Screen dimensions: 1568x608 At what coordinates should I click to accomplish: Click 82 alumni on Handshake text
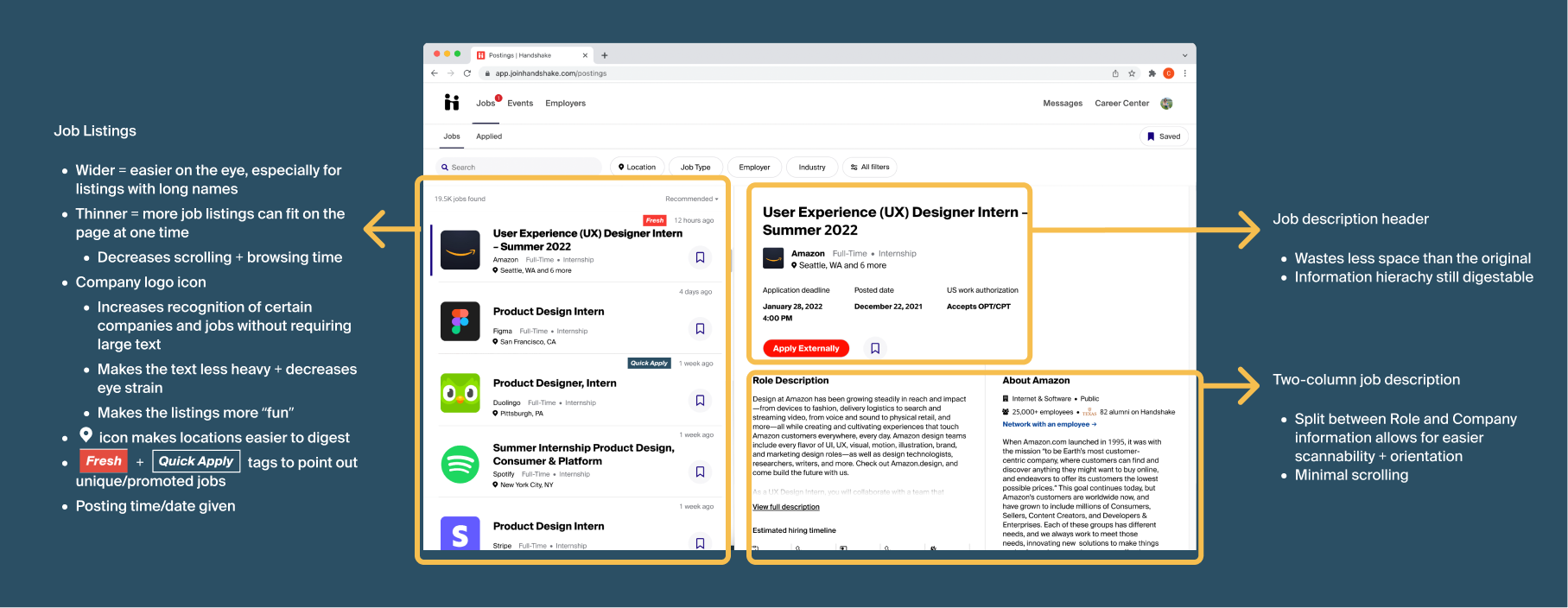1137,412
